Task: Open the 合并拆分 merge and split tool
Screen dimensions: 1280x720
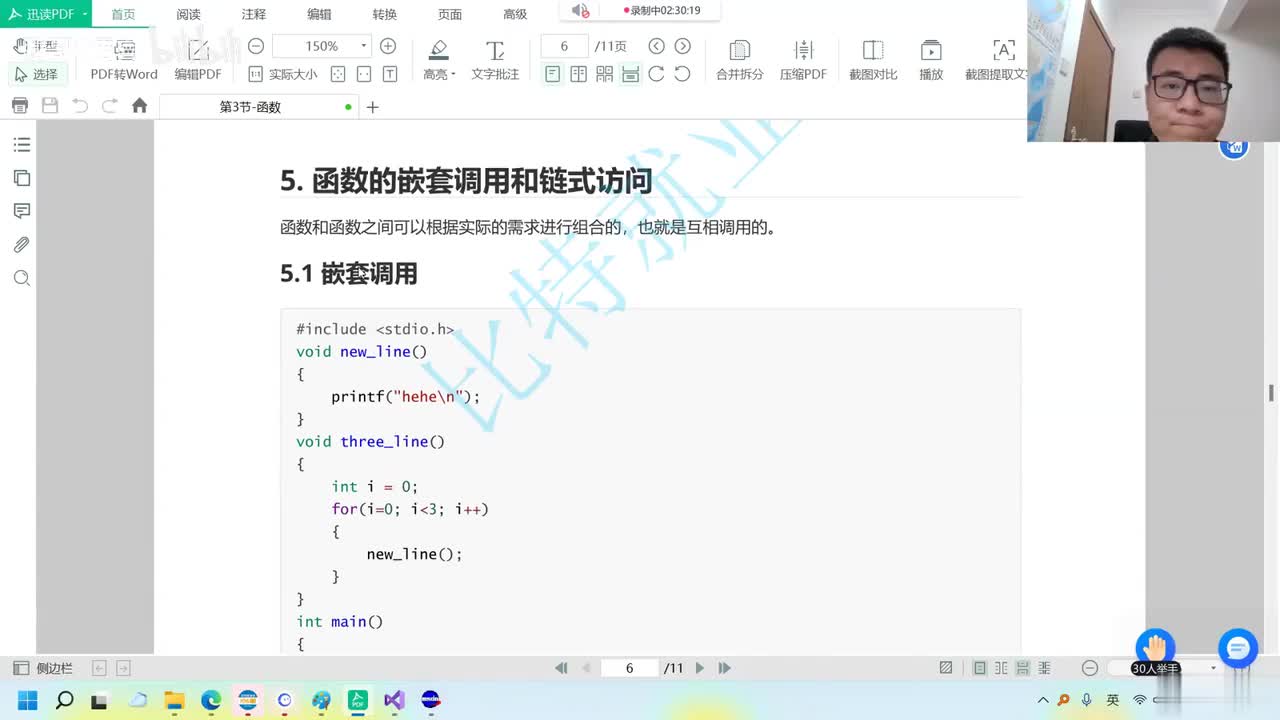Action: tap(739, 61)
